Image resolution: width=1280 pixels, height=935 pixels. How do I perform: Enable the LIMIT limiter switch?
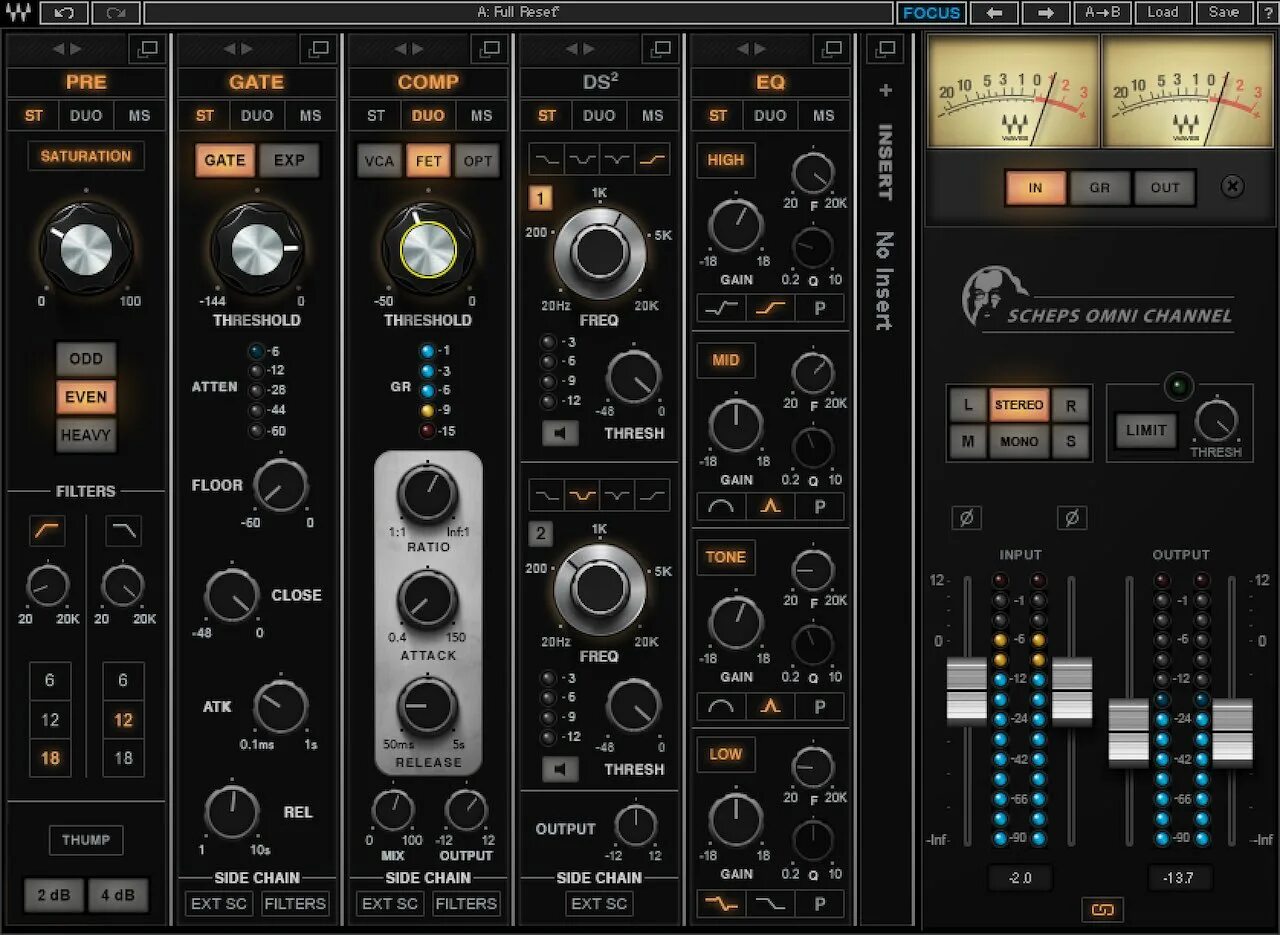click(1146, 430)
